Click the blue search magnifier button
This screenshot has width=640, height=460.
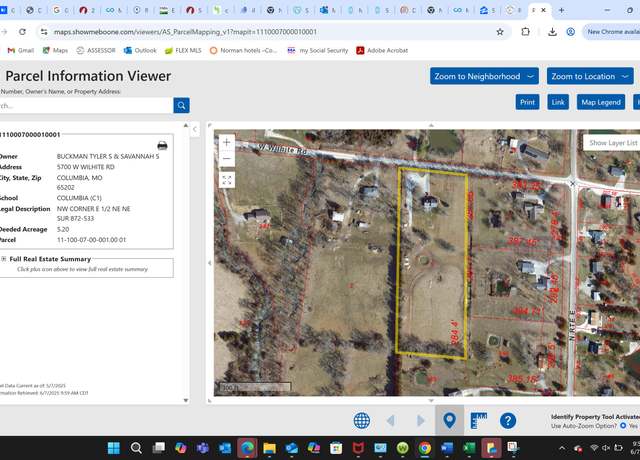(181, 106)
